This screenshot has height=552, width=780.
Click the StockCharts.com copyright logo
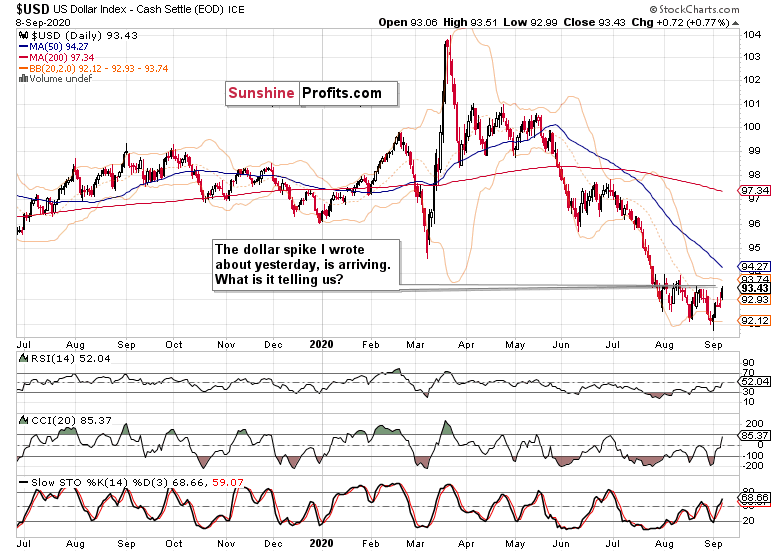[694, 9]
